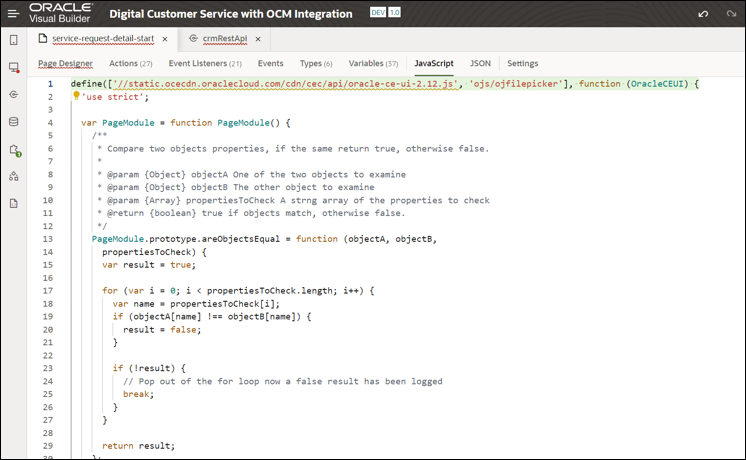Open Business Objects database icon

[14, 122]
